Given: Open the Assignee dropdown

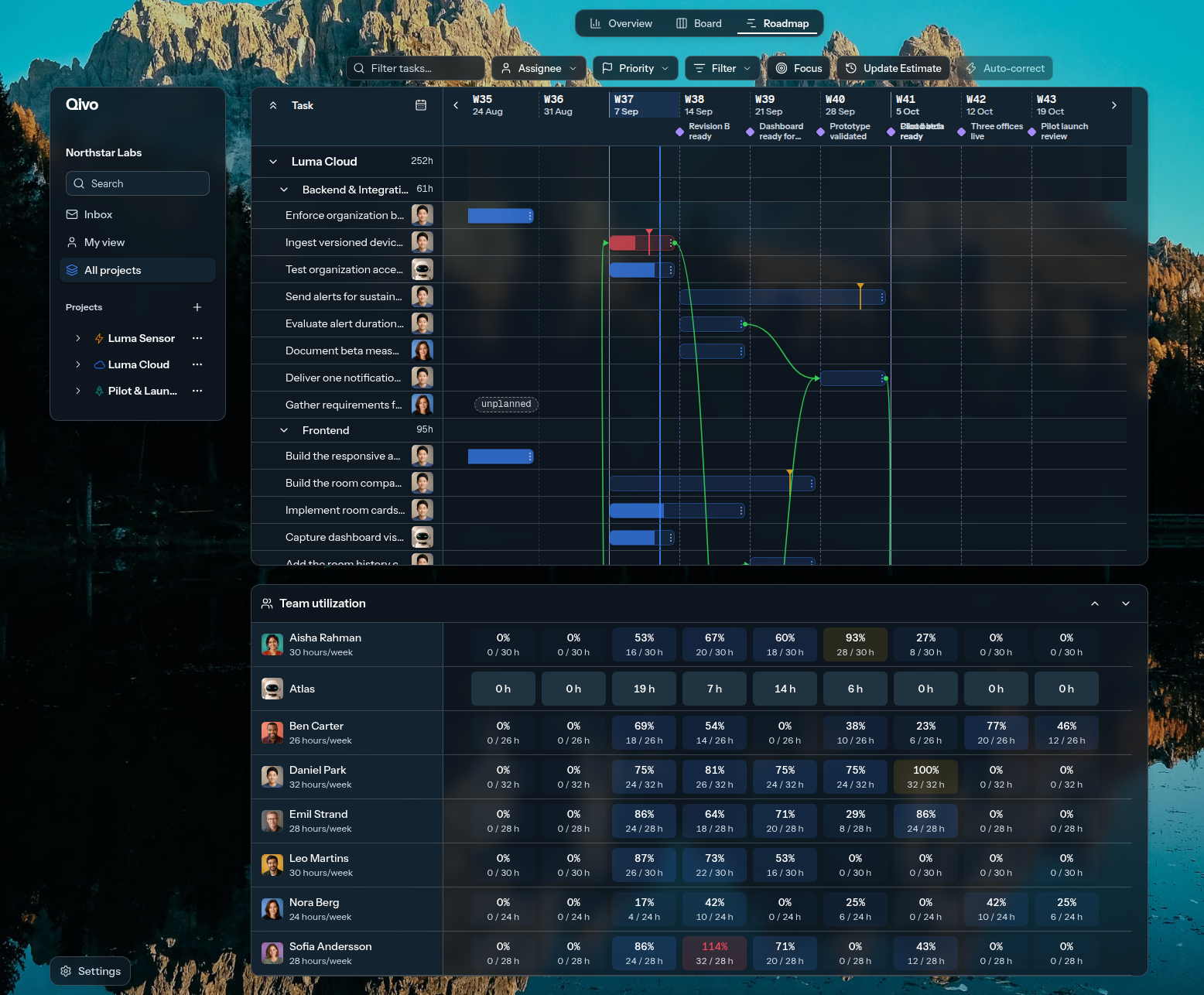Looking at the screenshot, I should [539, 68].
